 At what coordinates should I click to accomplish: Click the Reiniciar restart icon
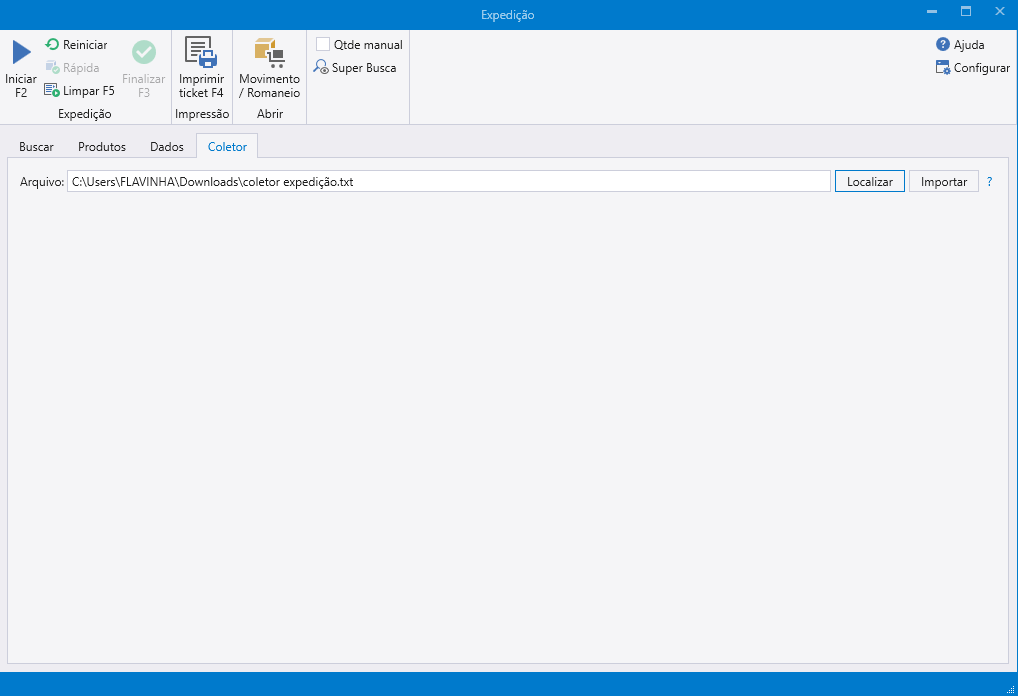coord(53,45)
